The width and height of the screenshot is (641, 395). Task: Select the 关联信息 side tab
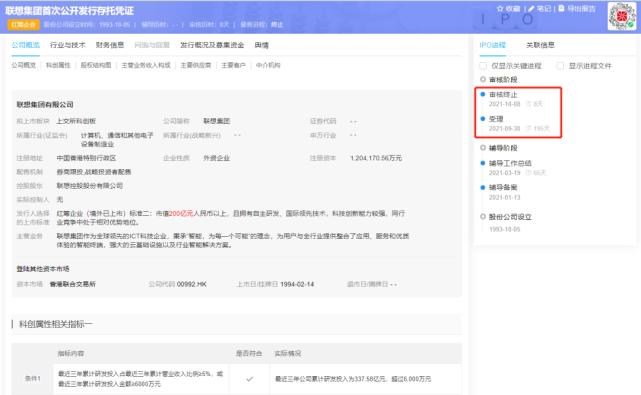pyautogui.click(x=540, y=45)
